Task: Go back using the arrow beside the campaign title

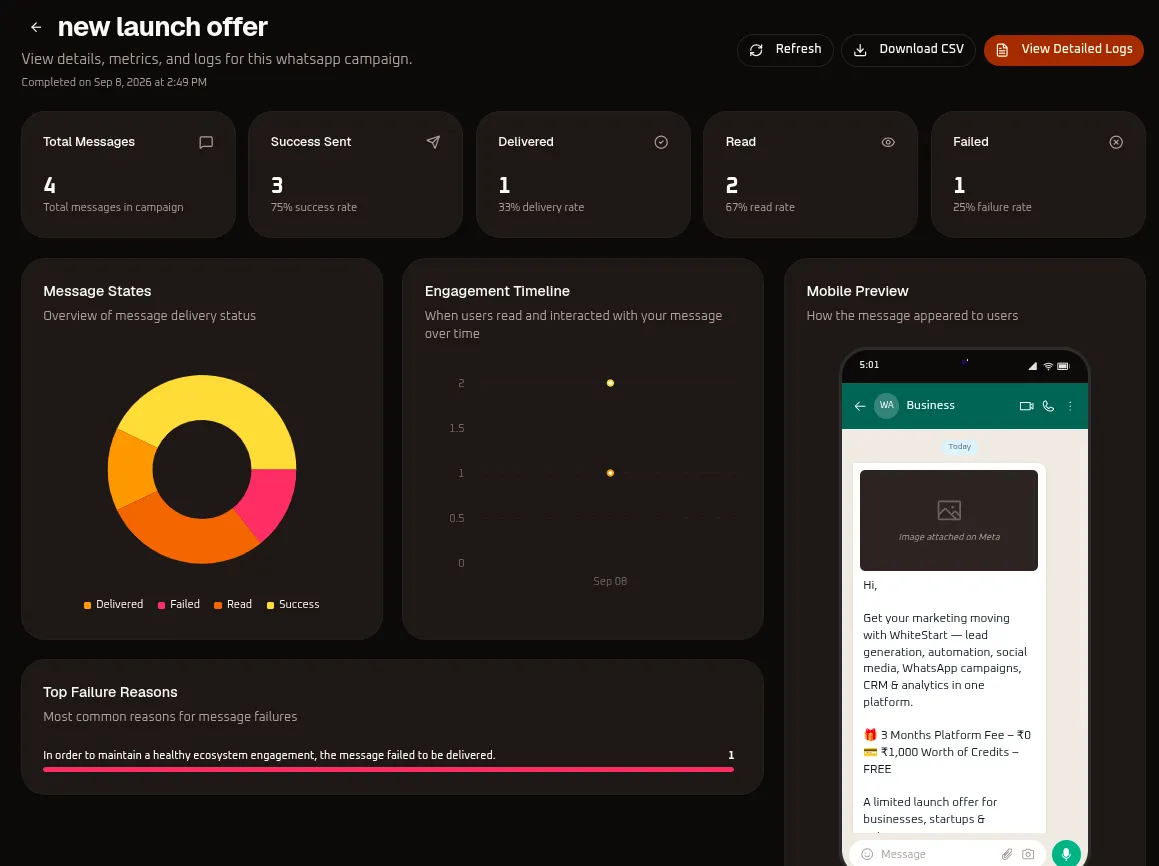Action: 35,27
